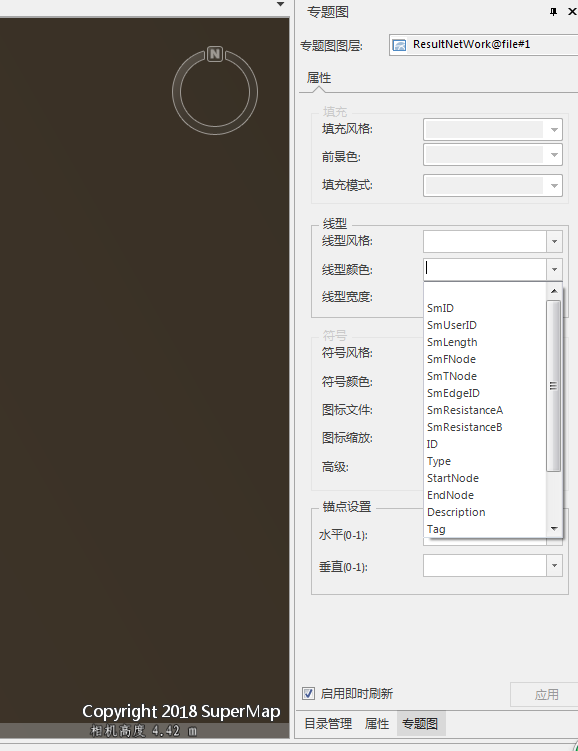Click the list scrollbar up arrow
Image resolution: width=578 pixels, height=751 pixels.
point(554,291)
